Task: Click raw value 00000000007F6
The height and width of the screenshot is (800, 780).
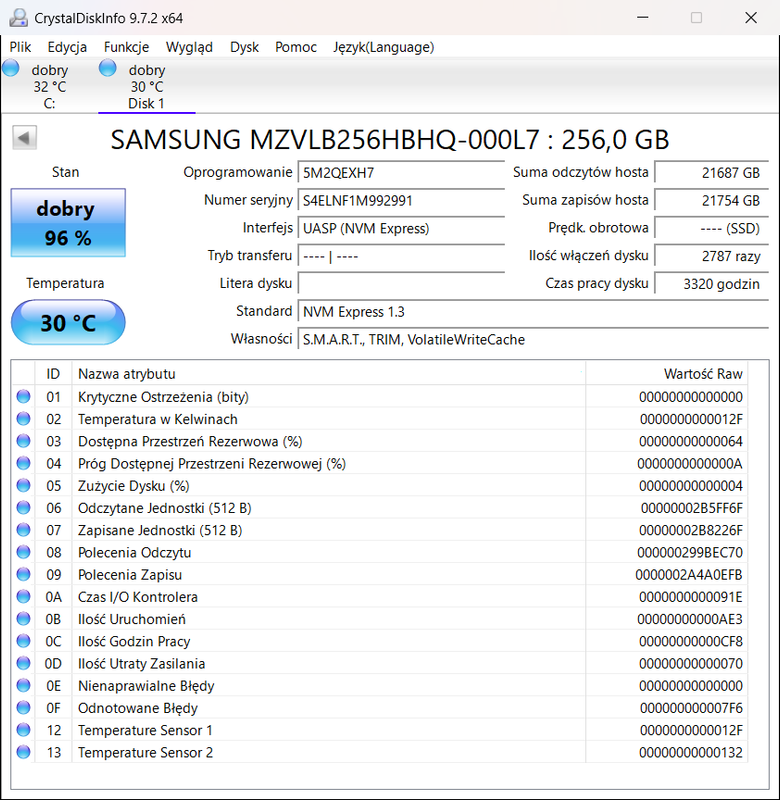Action: 691,708
